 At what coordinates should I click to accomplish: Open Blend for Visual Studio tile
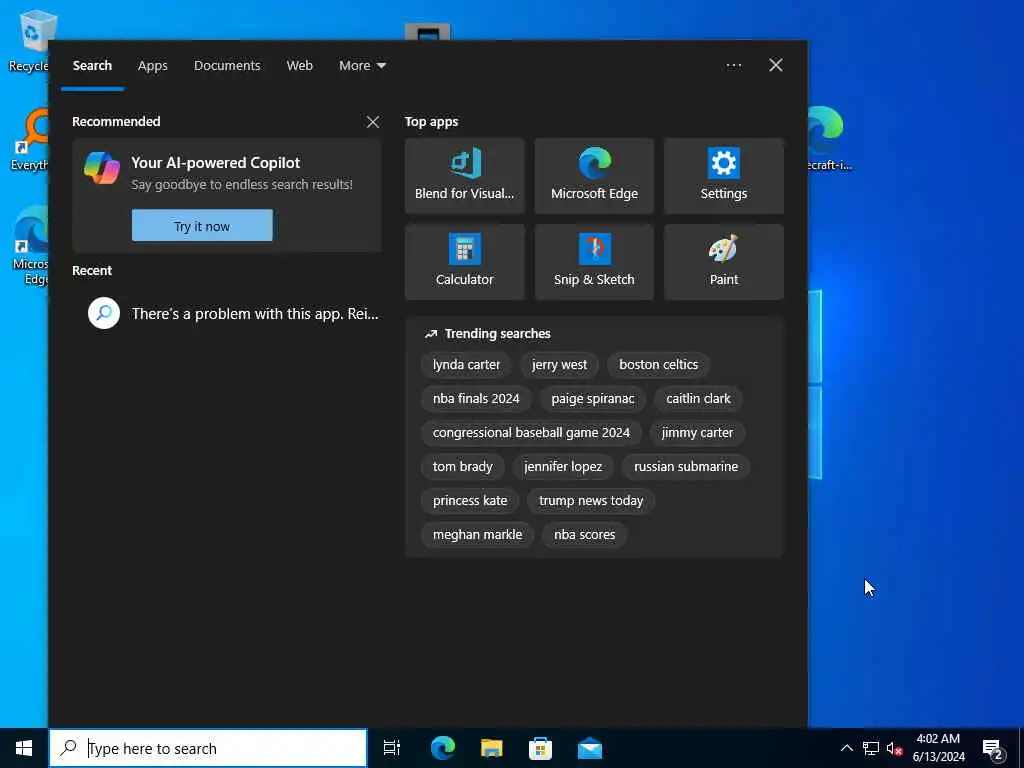coord(464,176)
